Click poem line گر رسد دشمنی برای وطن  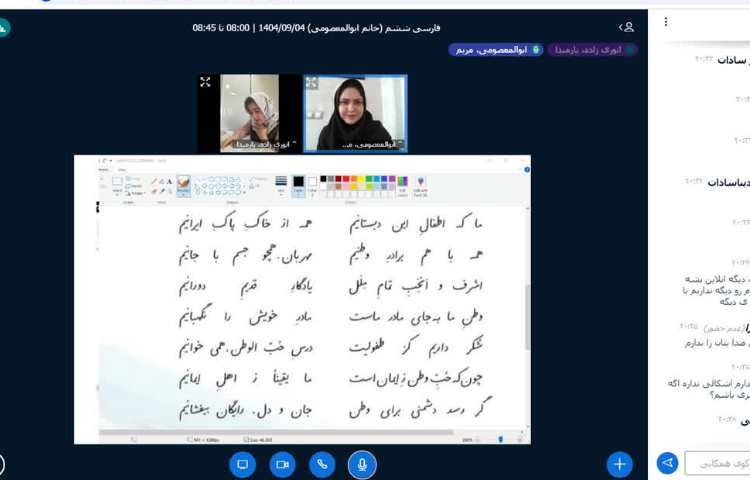[x=420, y=410]
